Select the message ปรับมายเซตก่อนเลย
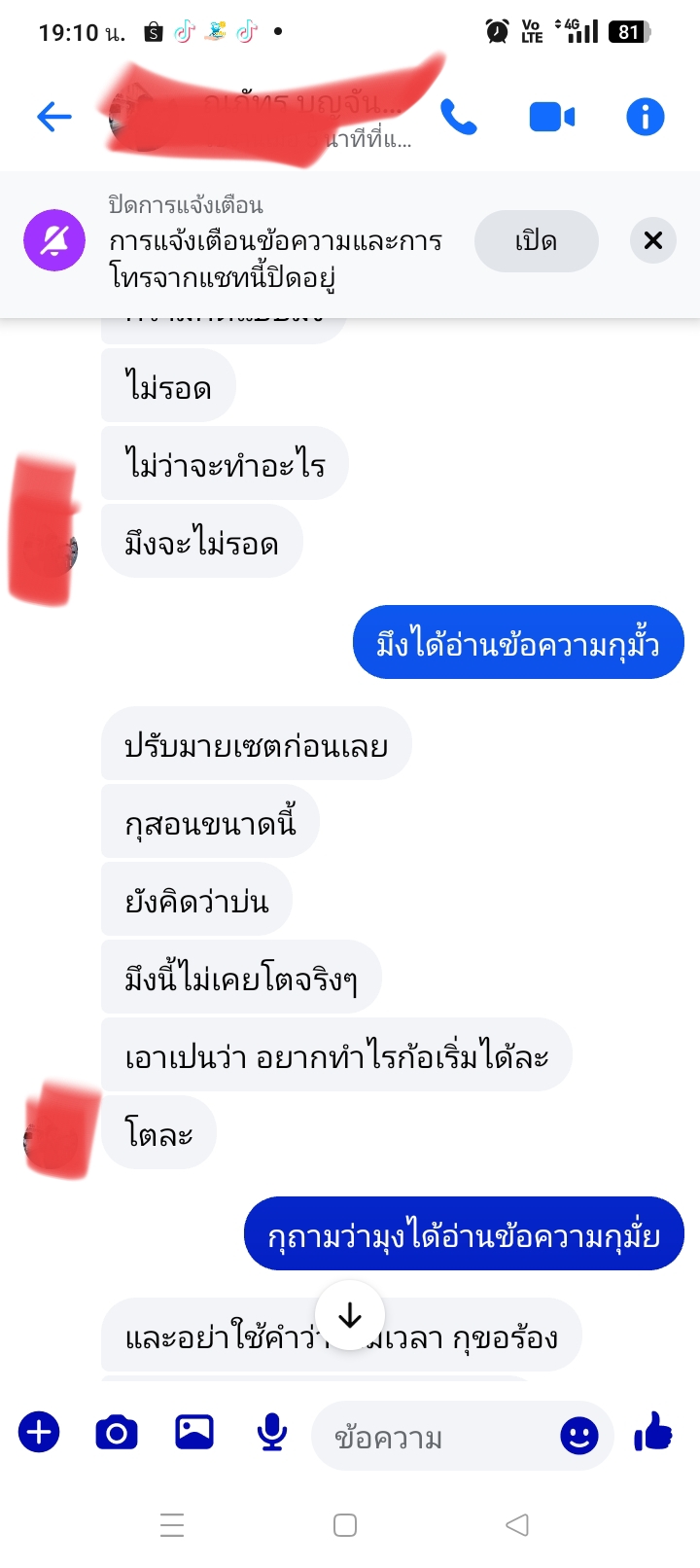 [x=257, y=744]
